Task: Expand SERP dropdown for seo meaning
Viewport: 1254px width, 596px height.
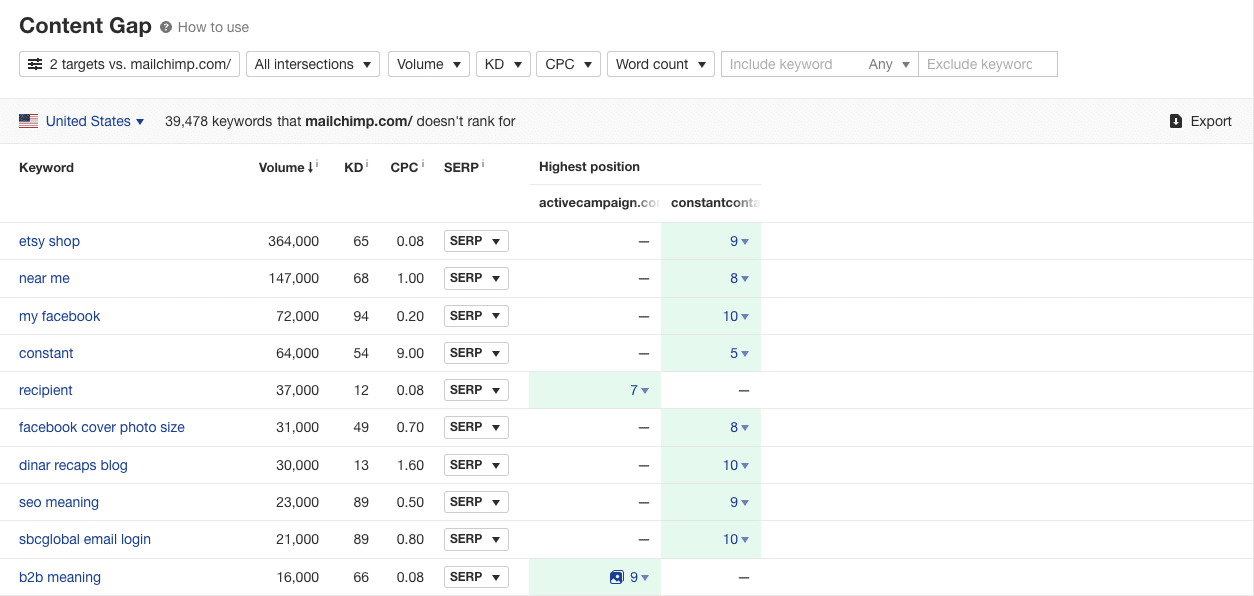Action: click(x=476, y=502)
